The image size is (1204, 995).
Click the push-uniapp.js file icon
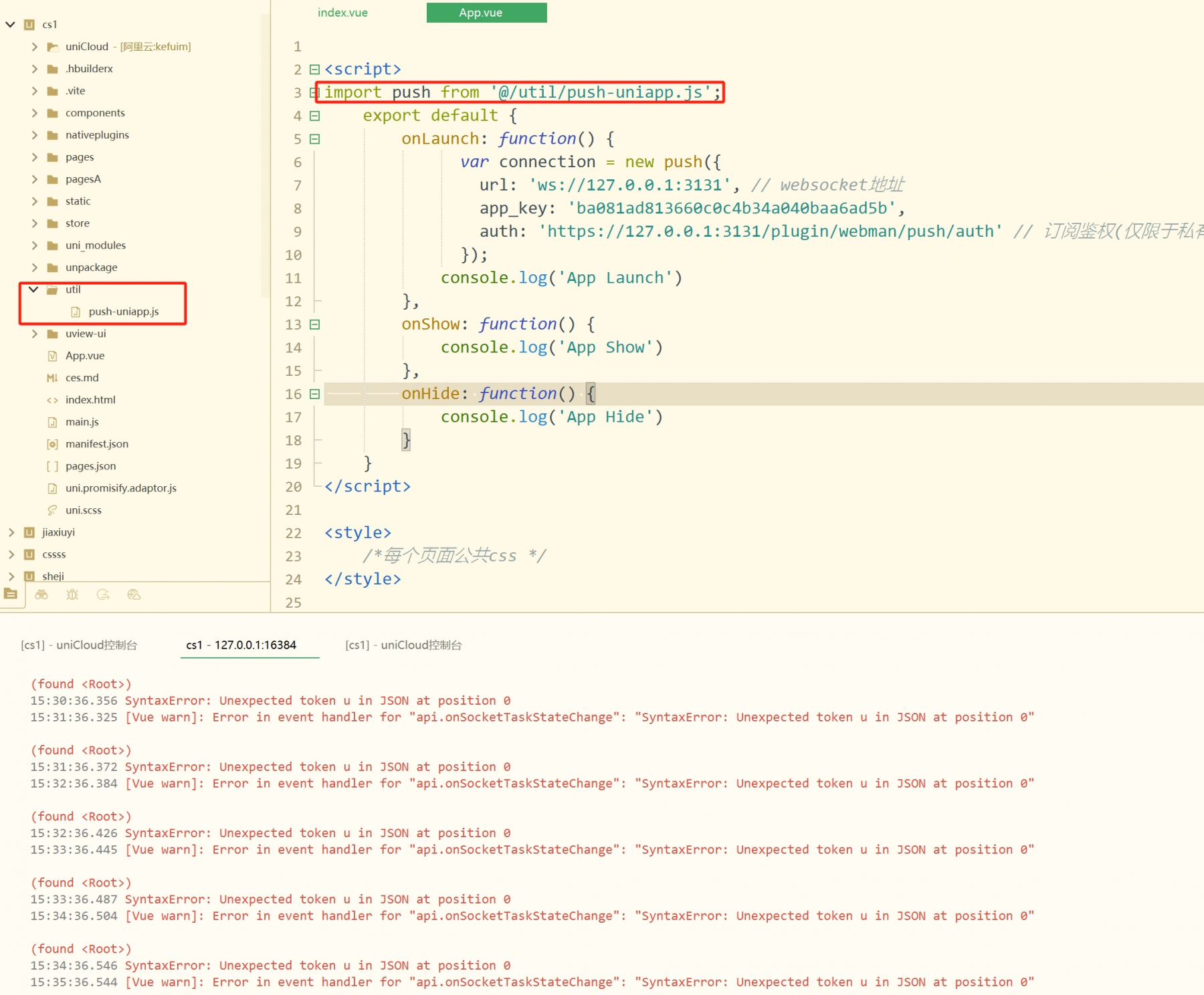pos(76,312)
